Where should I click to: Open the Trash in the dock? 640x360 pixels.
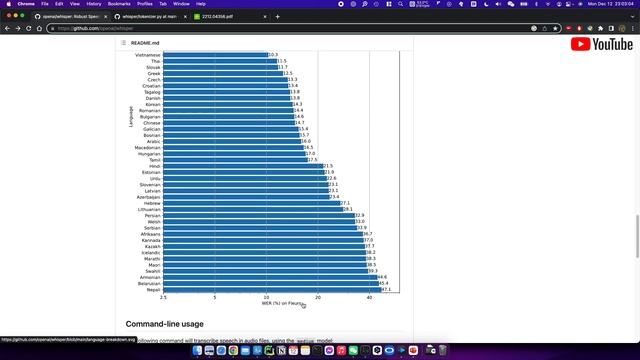click(x=442, y=350)
